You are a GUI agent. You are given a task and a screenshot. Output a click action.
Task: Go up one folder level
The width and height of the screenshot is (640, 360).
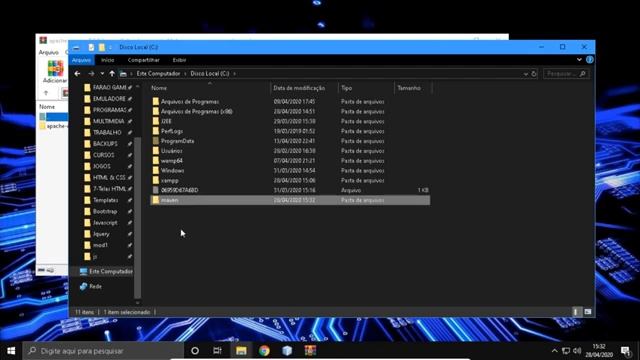112,74
